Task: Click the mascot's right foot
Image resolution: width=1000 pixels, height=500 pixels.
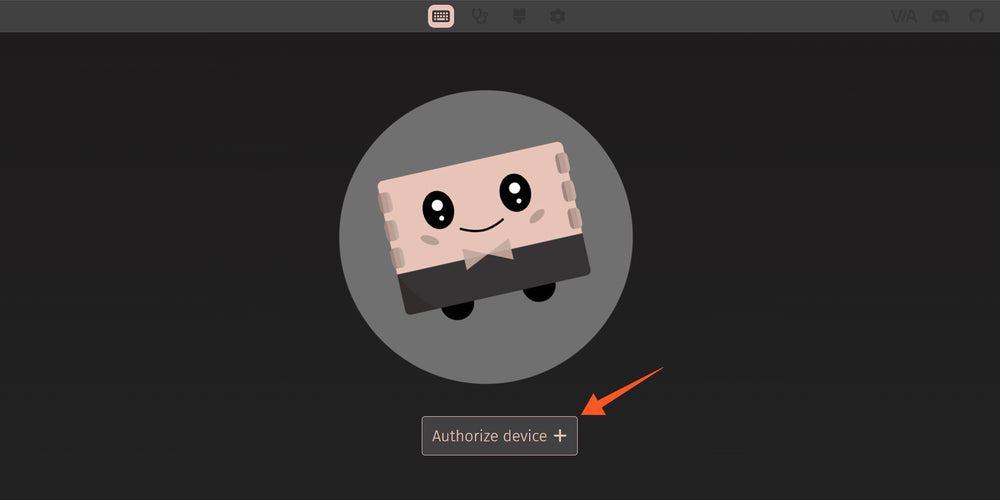Action: [540, 291]
